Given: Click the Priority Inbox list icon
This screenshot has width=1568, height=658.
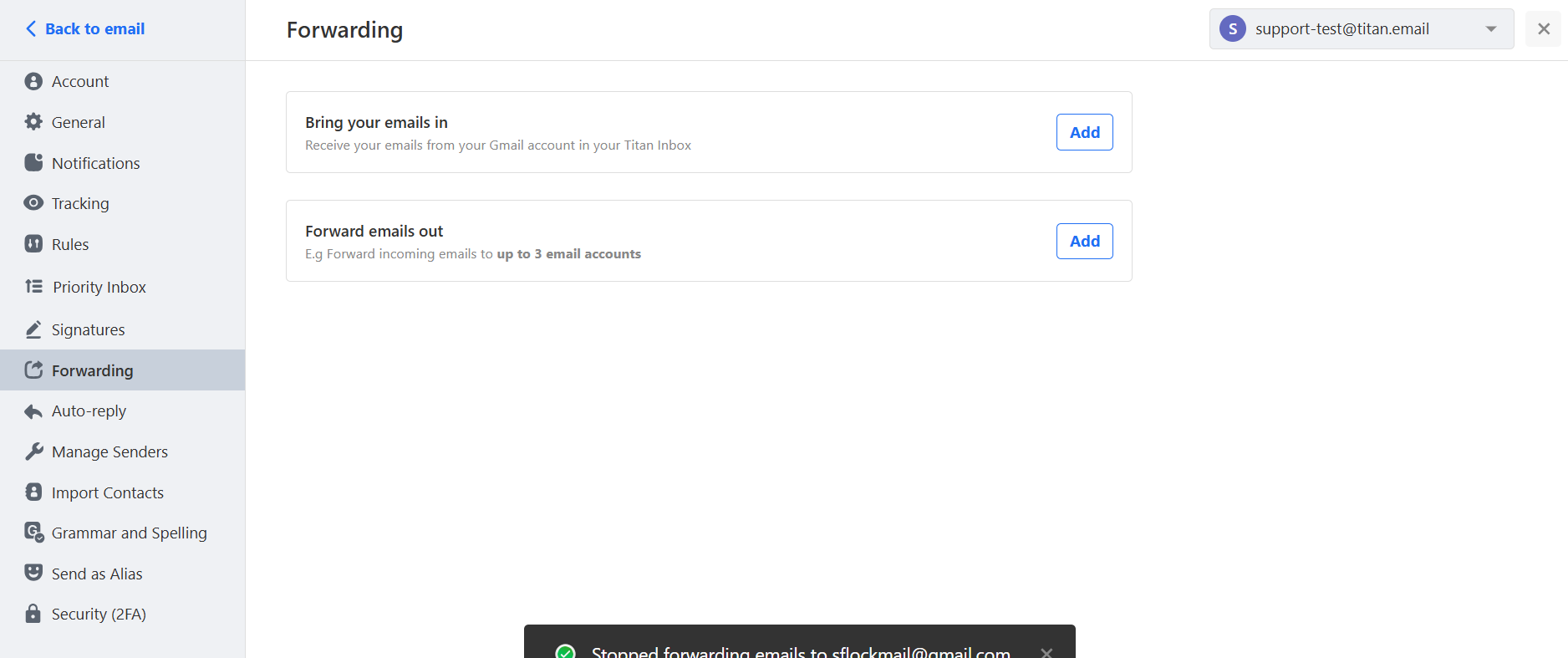Looking at the screenshot, I should (x=33, y=287).
